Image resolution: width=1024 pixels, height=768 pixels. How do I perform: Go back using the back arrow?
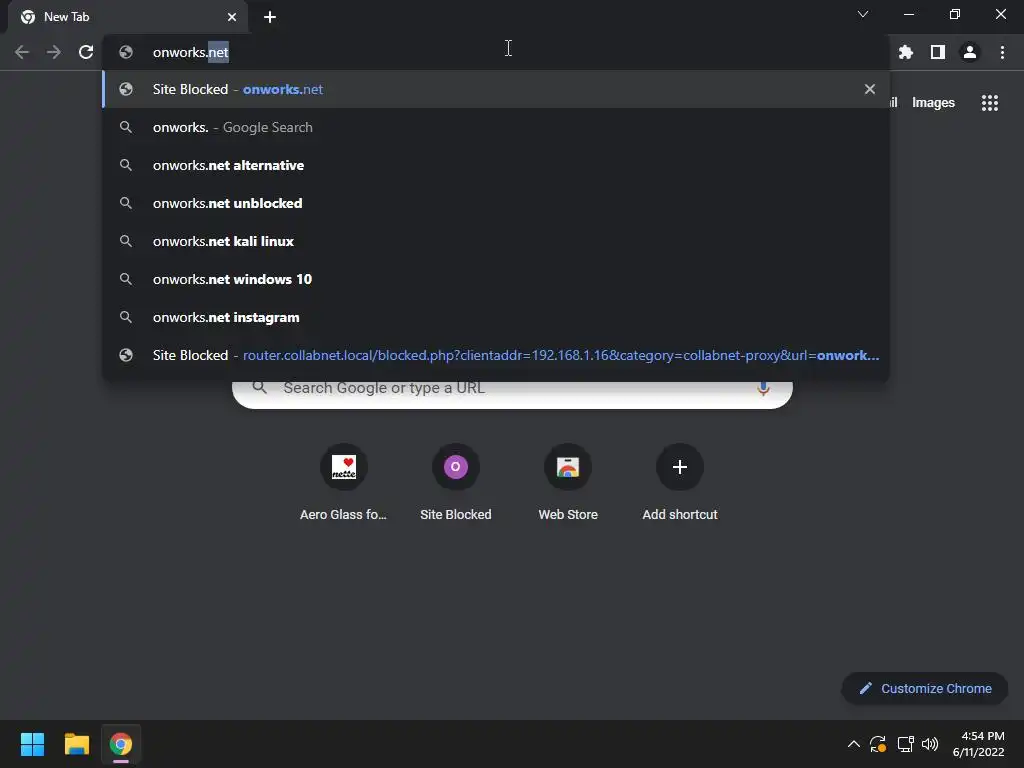(22, 52)
